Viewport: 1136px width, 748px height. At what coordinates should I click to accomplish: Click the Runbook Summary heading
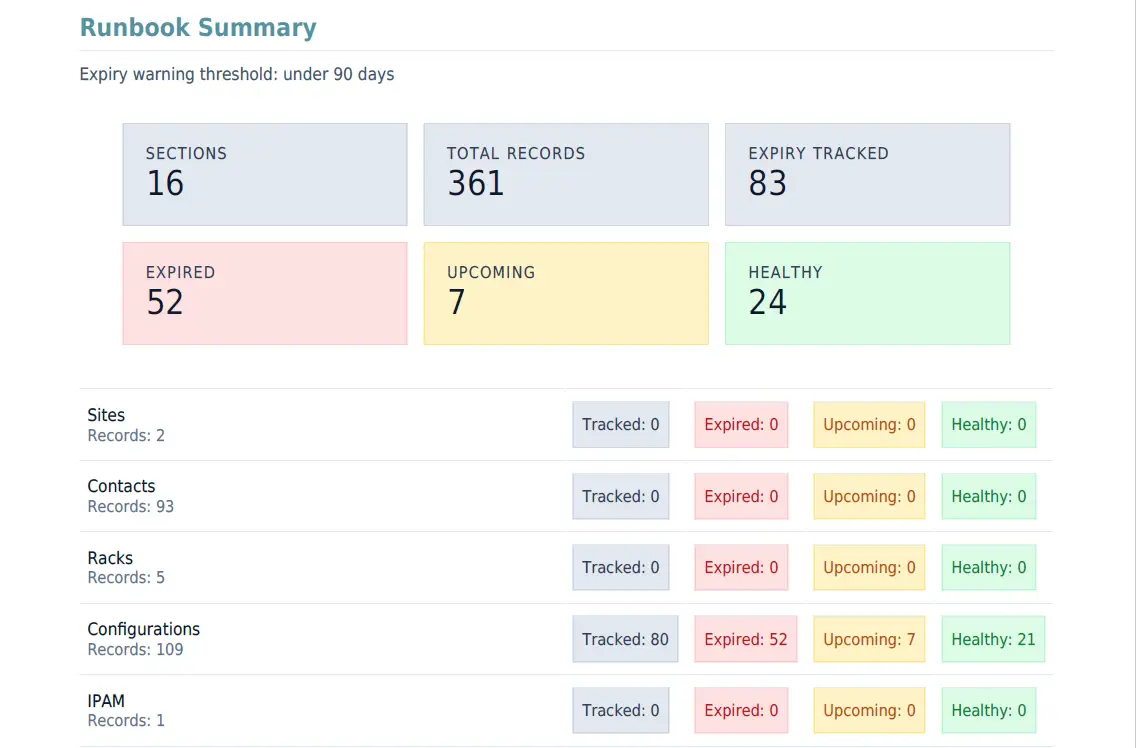[x=198, y=27]
